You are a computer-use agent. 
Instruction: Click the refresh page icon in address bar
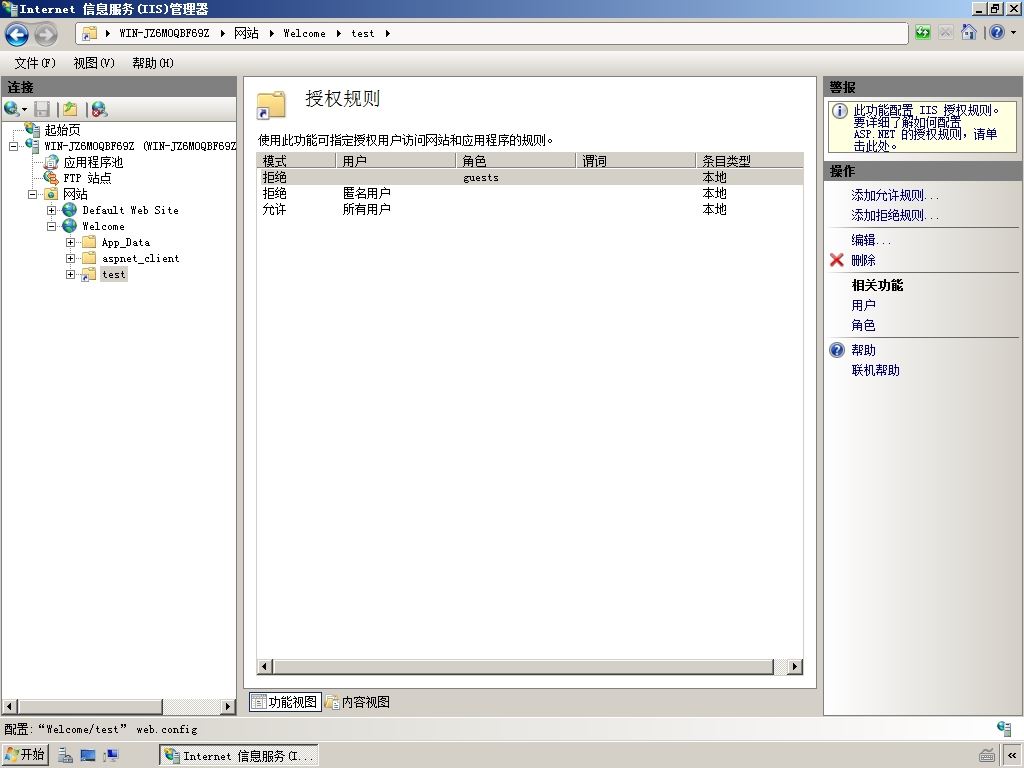click(922, 33)
